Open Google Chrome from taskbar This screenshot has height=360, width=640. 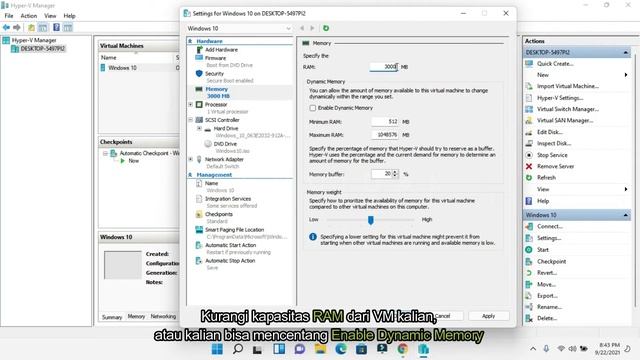tap(402, 349)
